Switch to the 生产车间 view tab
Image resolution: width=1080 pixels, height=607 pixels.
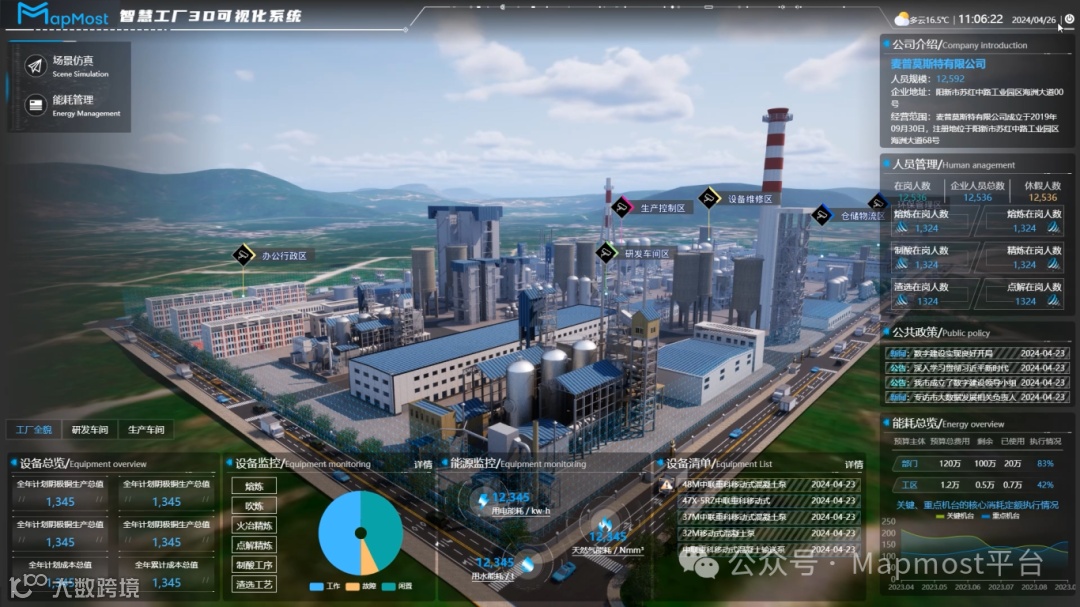(146, 430)
